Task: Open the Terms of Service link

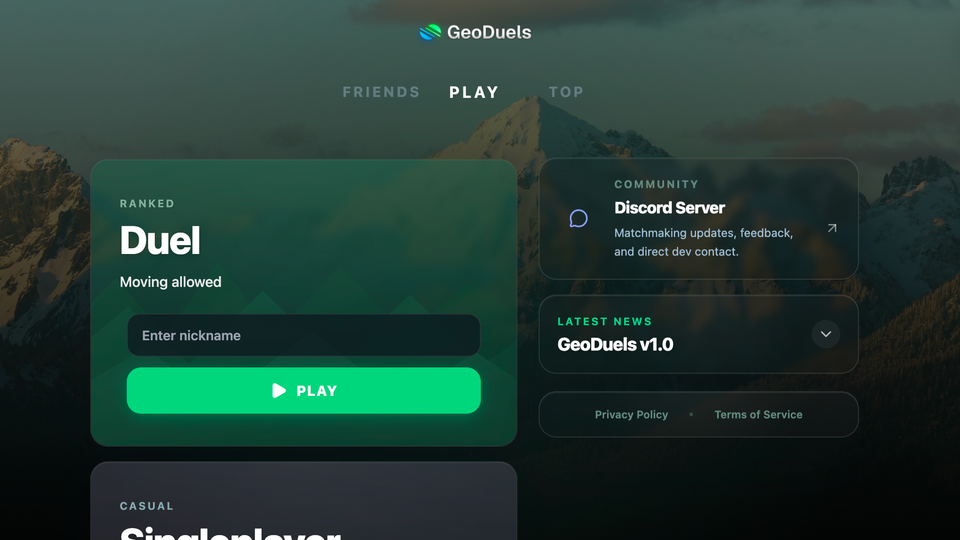Action: coord(758,414)
